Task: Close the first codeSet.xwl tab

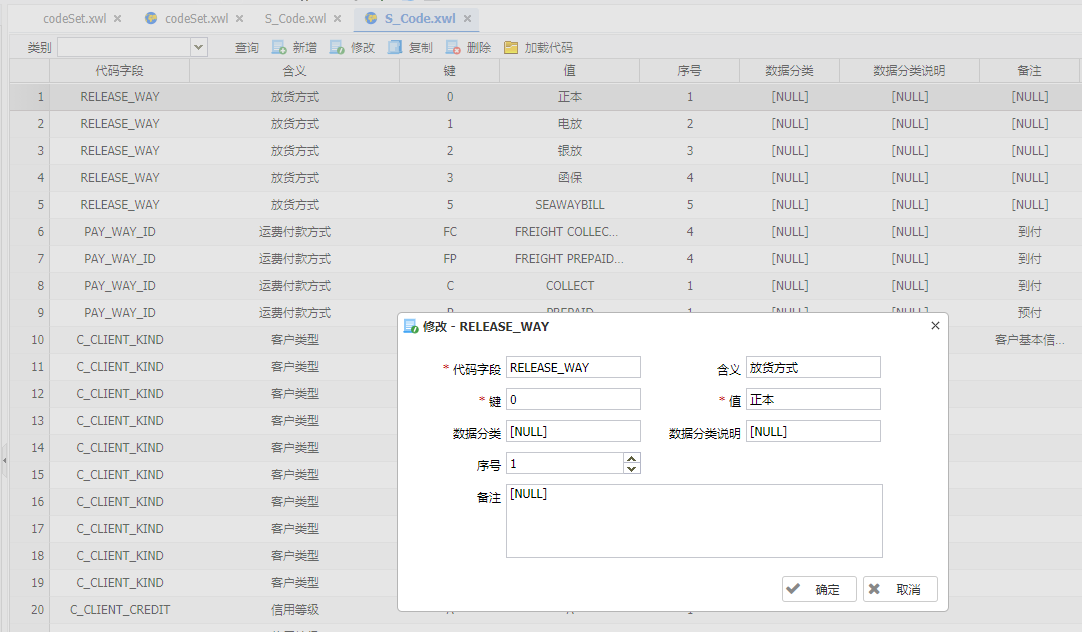Action: pos(118,19)
